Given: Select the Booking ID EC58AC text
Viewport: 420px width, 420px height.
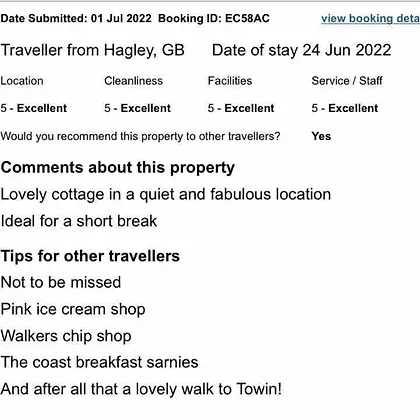Looking at the screenshot, I should (x=214, y=18).
